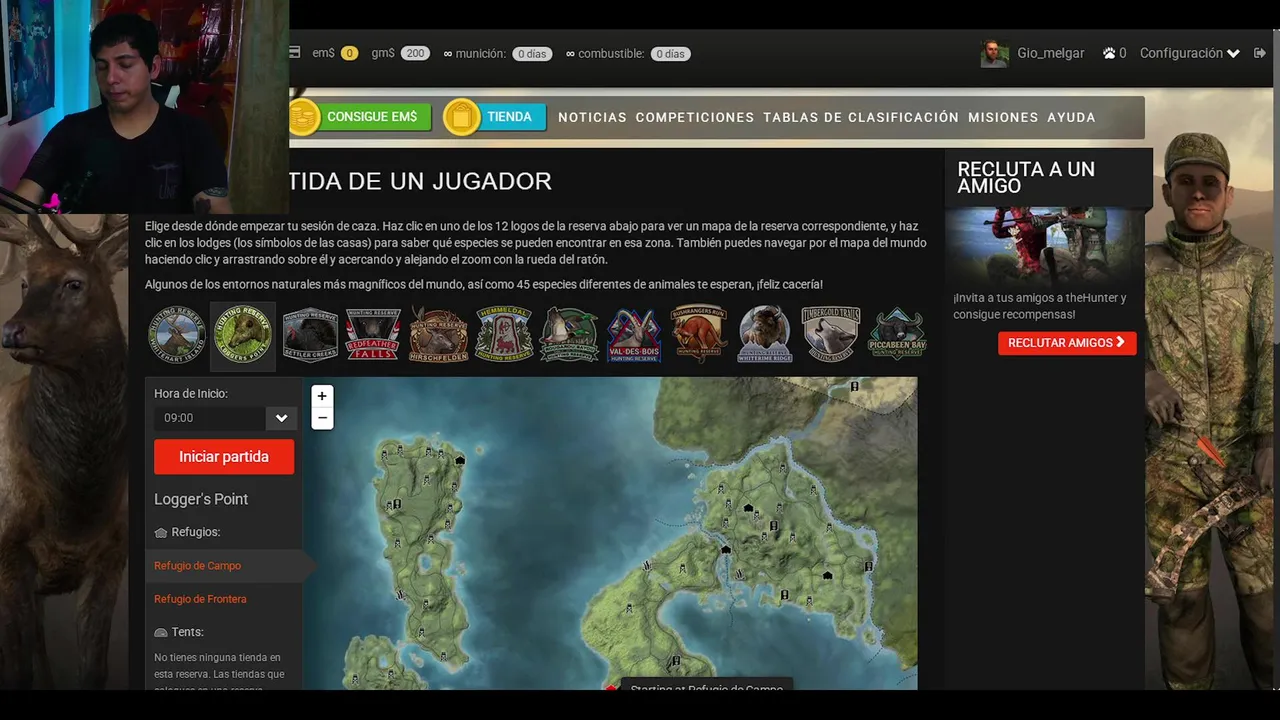
Task: Select the Val-des-Bois reserve logo
Action: (634, 335)
